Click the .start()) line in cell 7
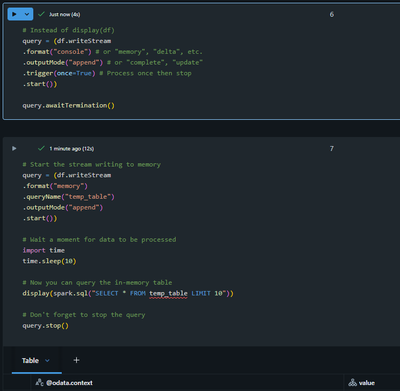 pos(40,218)
